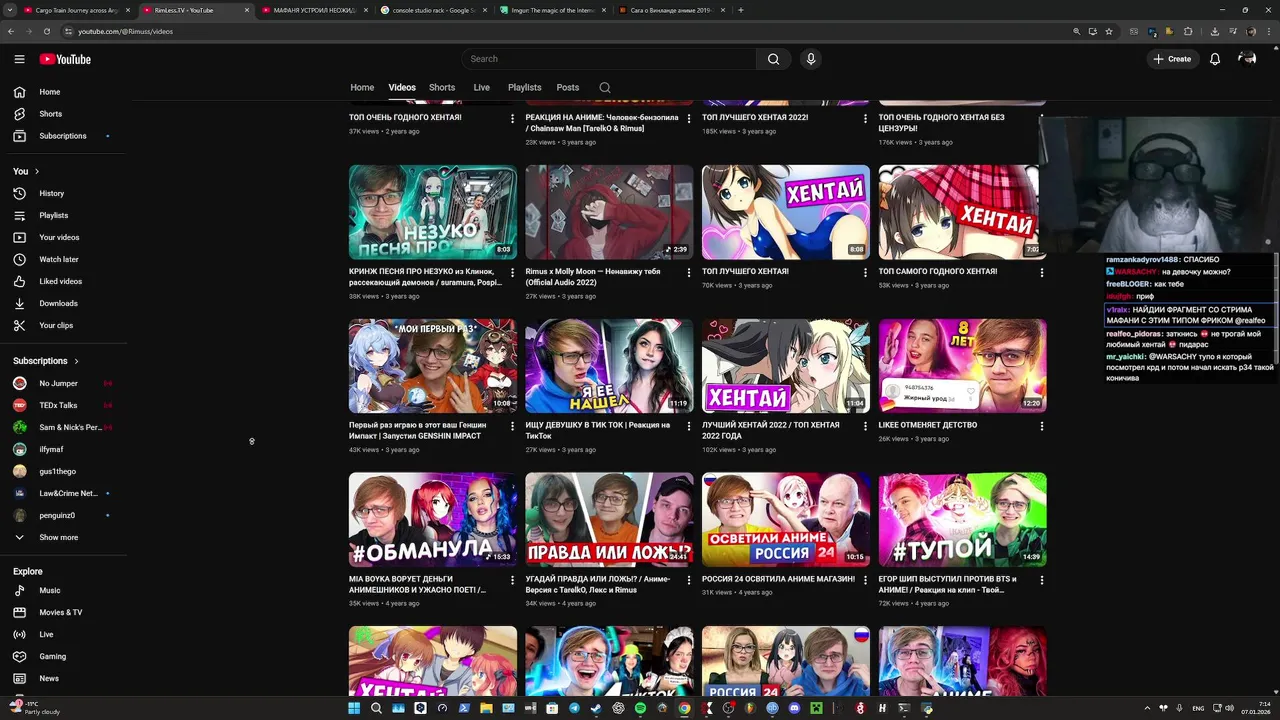Open options menu for LIKEE ОТМЕНЯЕТ ДЕТСТВО video
The width and height of the screenshot is (1280, 720).
click(1042, 426)
